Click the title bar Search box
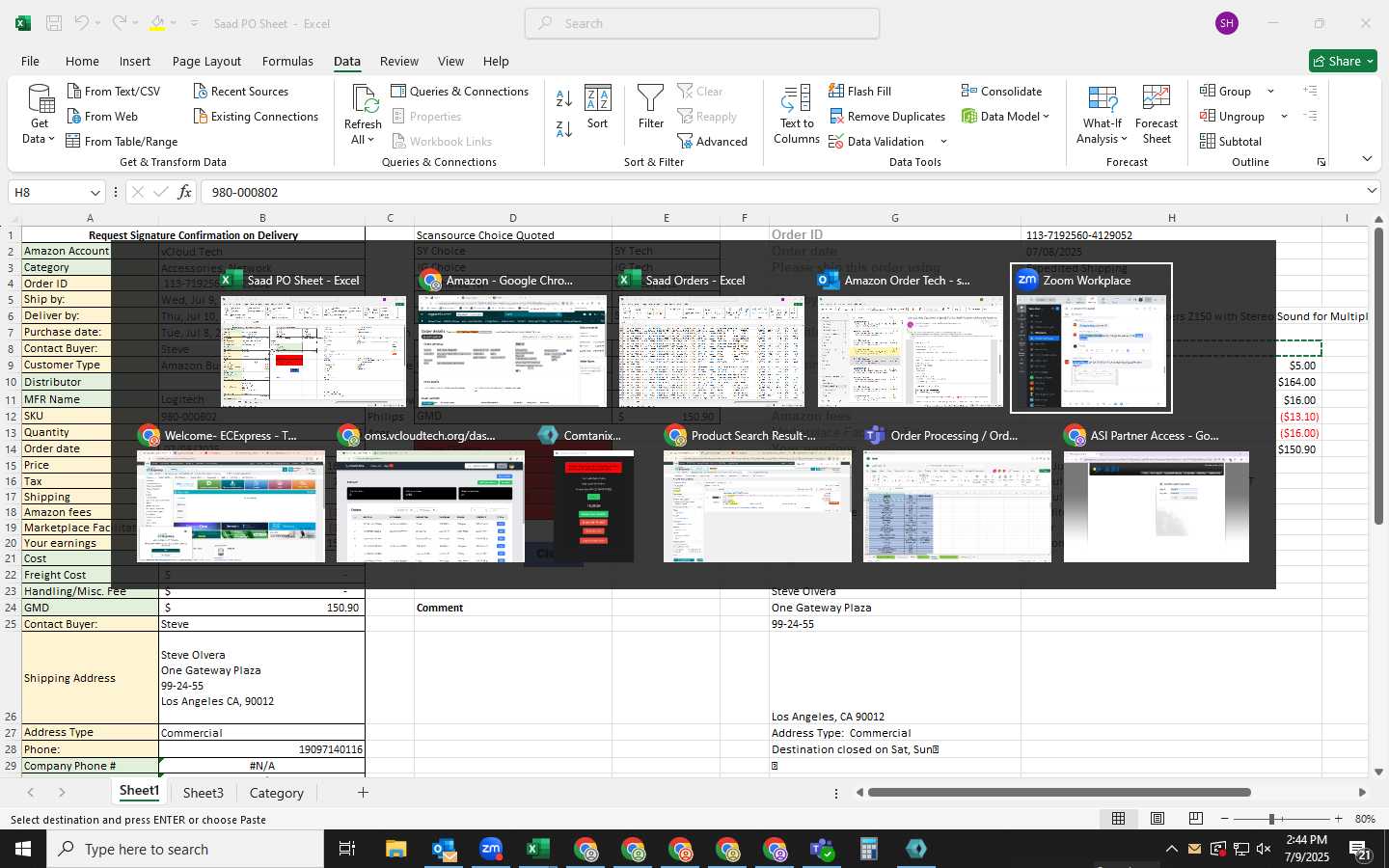Screen dimensions: 1389x868 702,23
